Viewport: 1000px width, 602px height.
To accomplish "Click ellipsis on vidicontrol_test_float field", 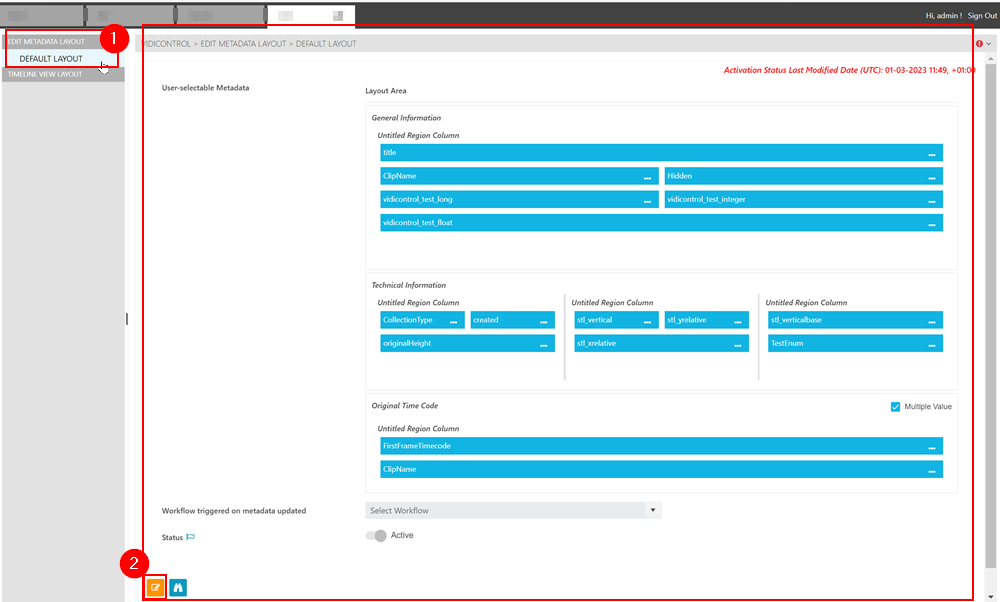I will pos(931,223).
